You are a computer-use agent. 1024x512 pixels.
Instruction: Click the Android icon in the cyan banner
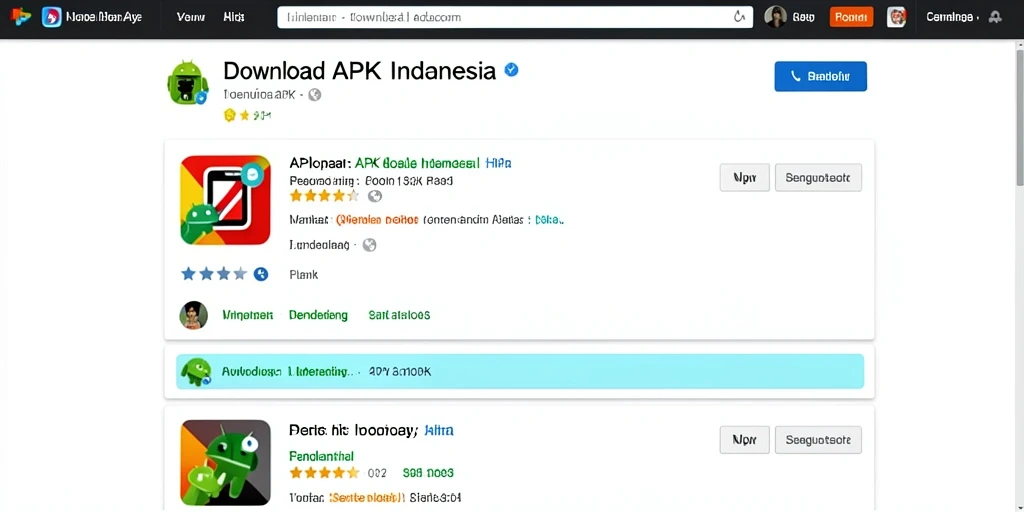pos(196,372)
